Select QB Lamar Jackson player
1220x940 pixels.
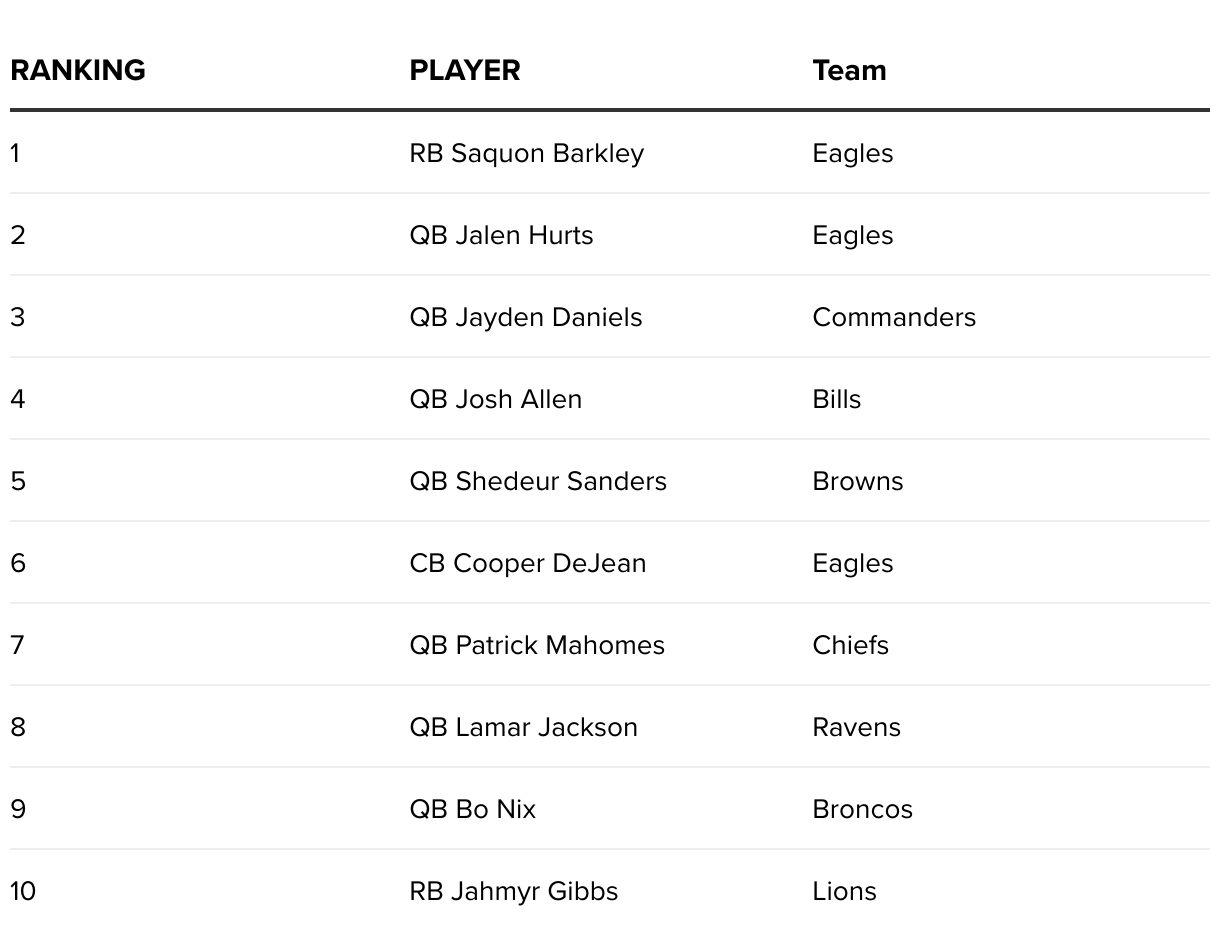524,727
